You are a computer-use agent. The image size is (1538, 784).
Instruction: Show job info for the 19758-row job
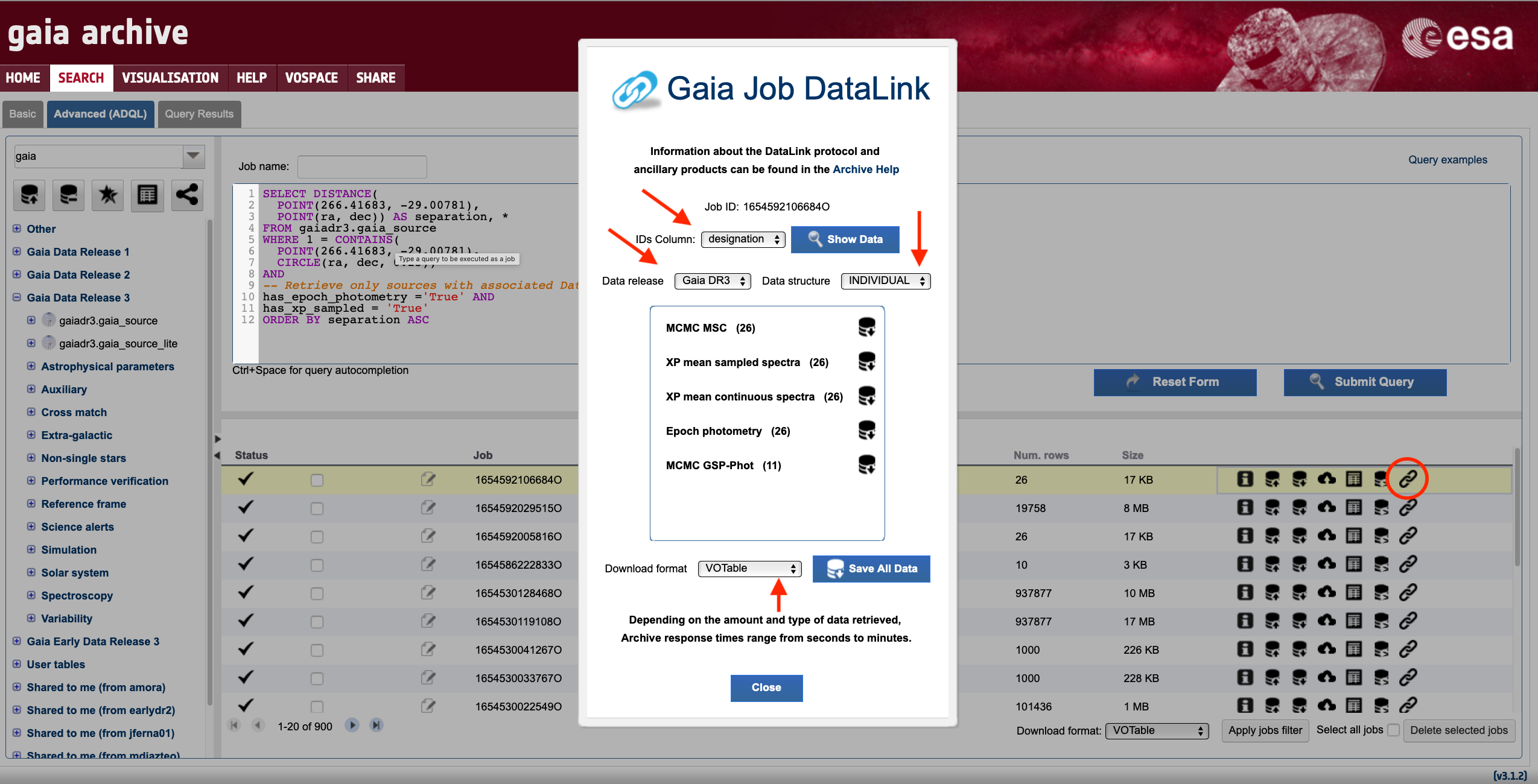1245,508
